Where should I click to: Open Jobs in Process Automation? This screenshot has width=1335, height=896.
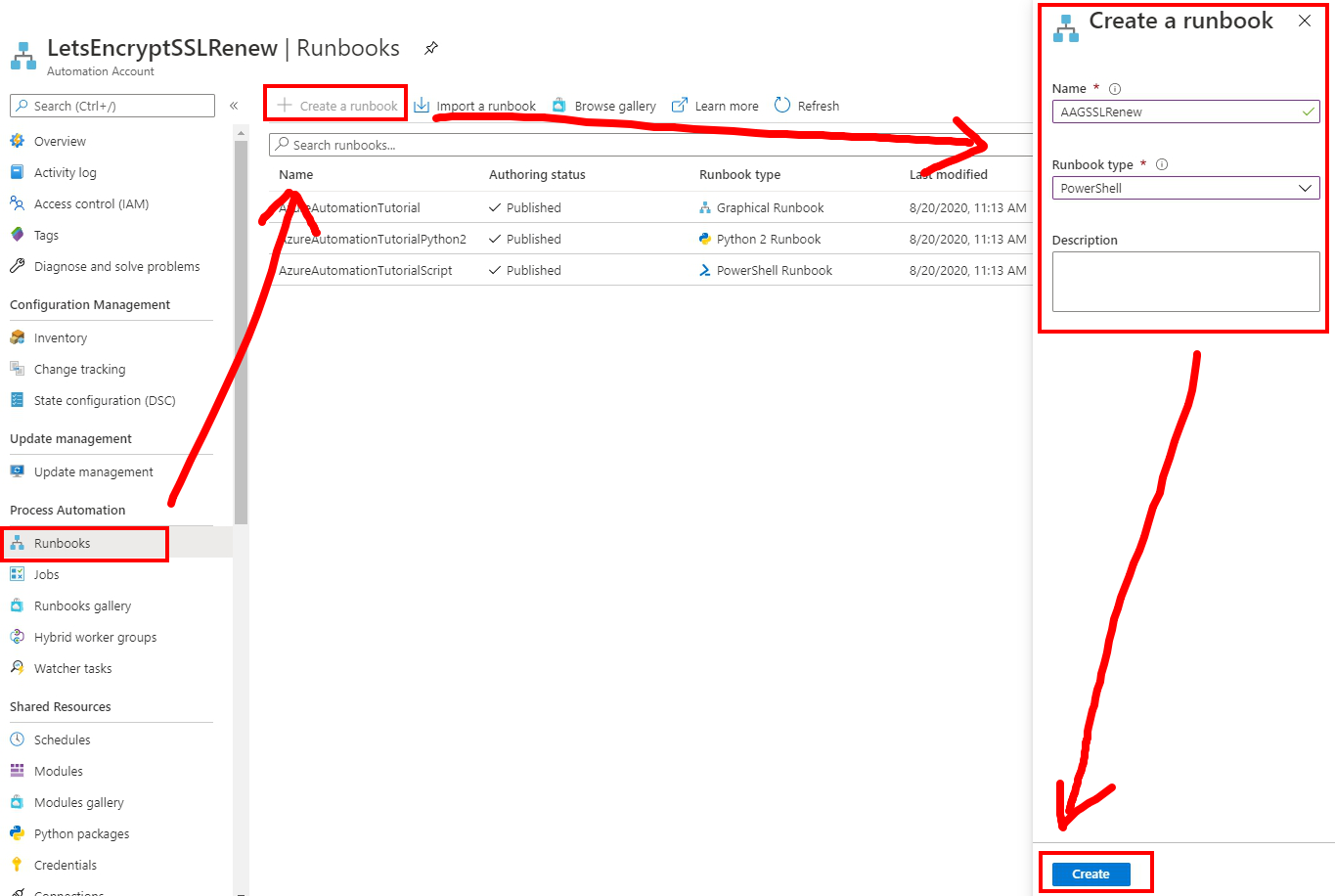pos(116,574)
